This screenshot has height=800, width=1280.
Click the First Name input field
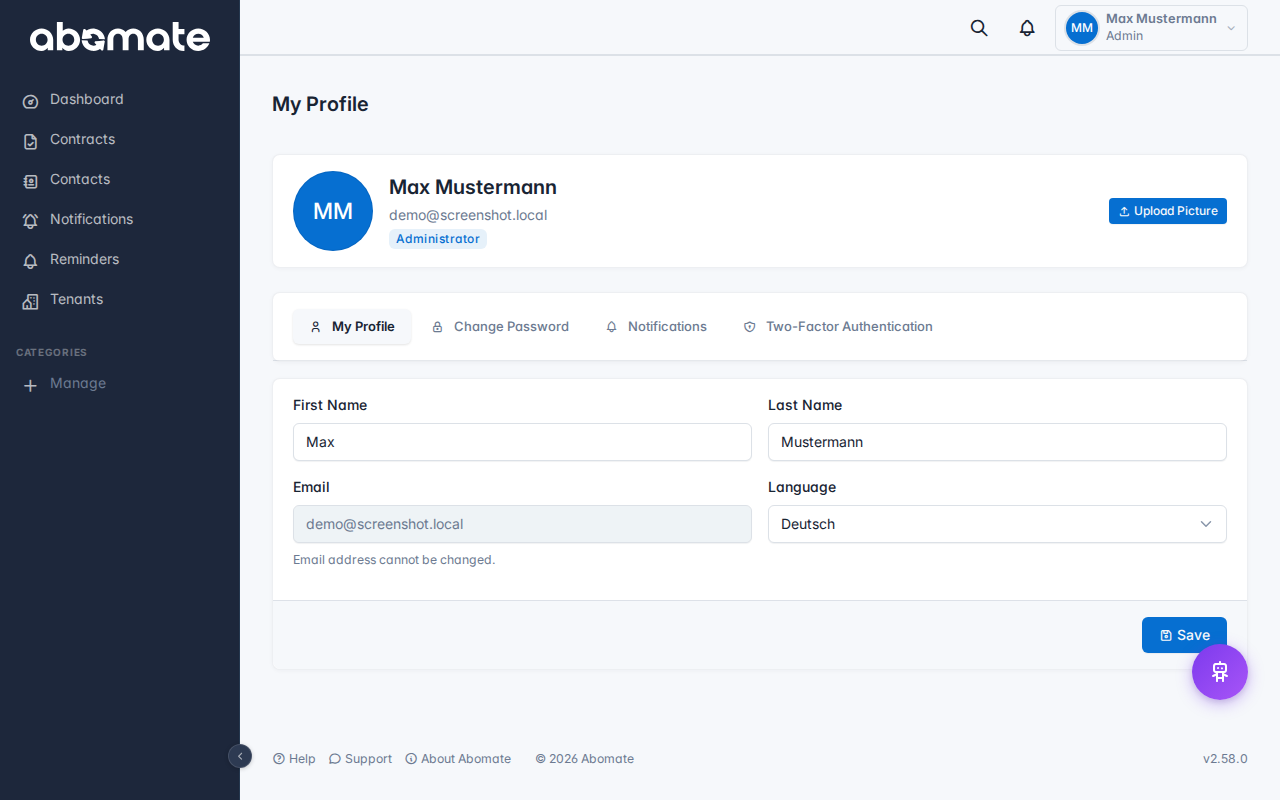(x=522, y=442)
